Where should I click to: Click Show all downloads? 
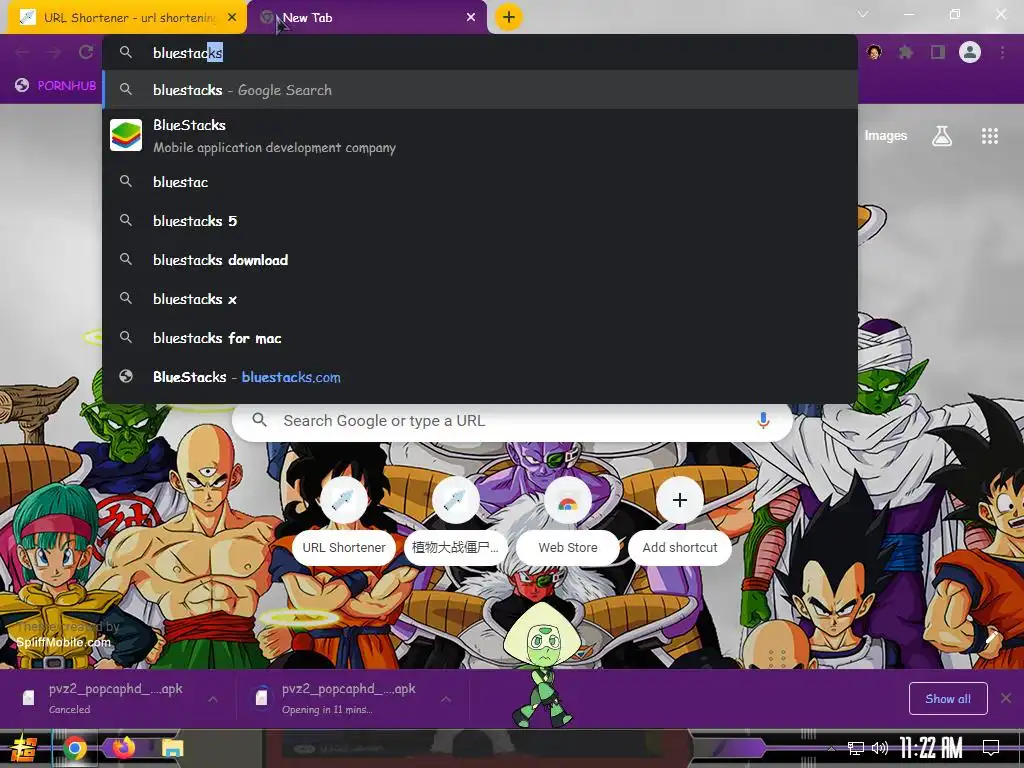pos(948,699)
